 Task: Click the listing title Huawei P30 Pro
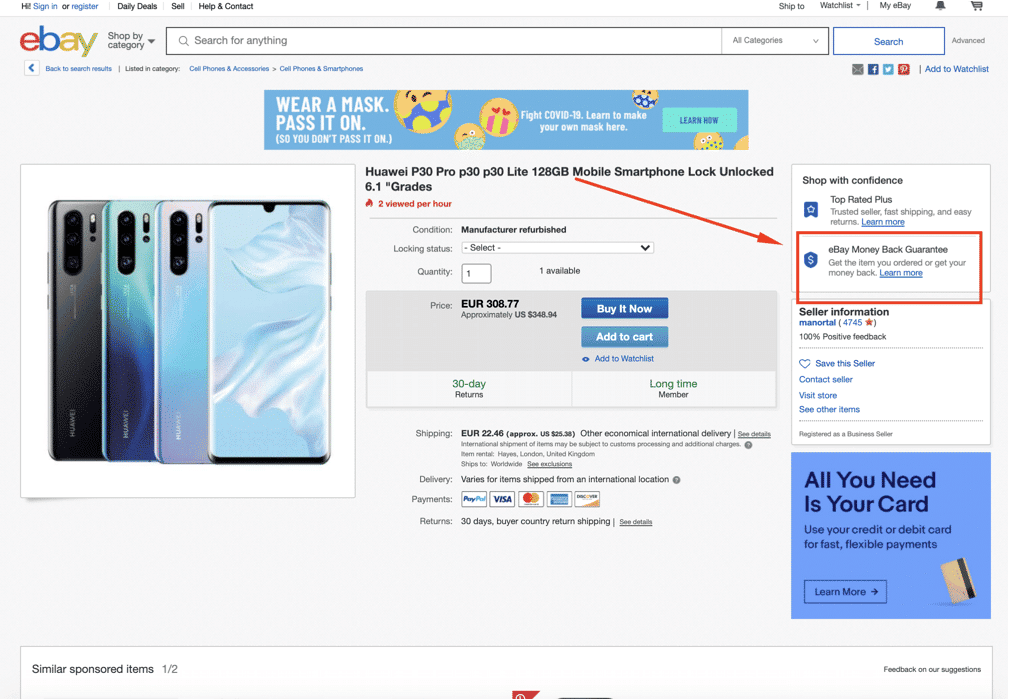coord(569,179)
